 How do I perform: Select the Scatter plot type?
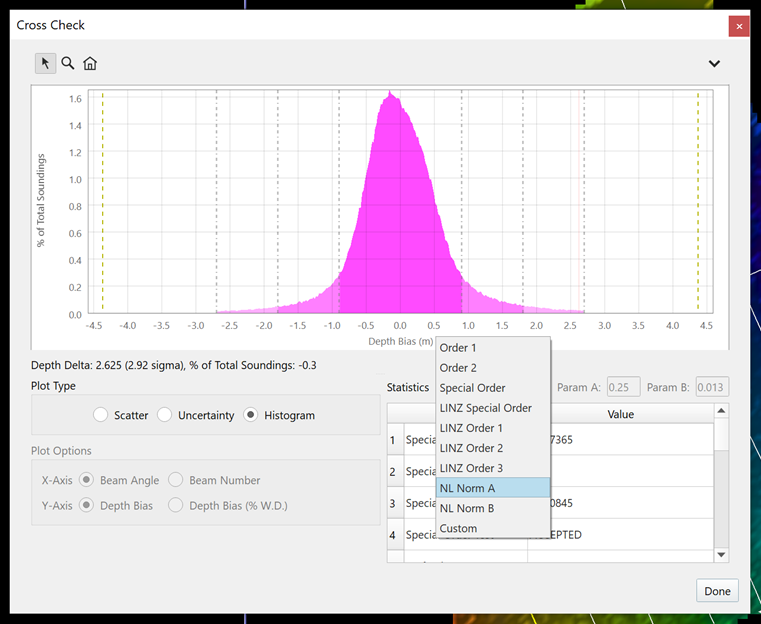coord(100,415)
